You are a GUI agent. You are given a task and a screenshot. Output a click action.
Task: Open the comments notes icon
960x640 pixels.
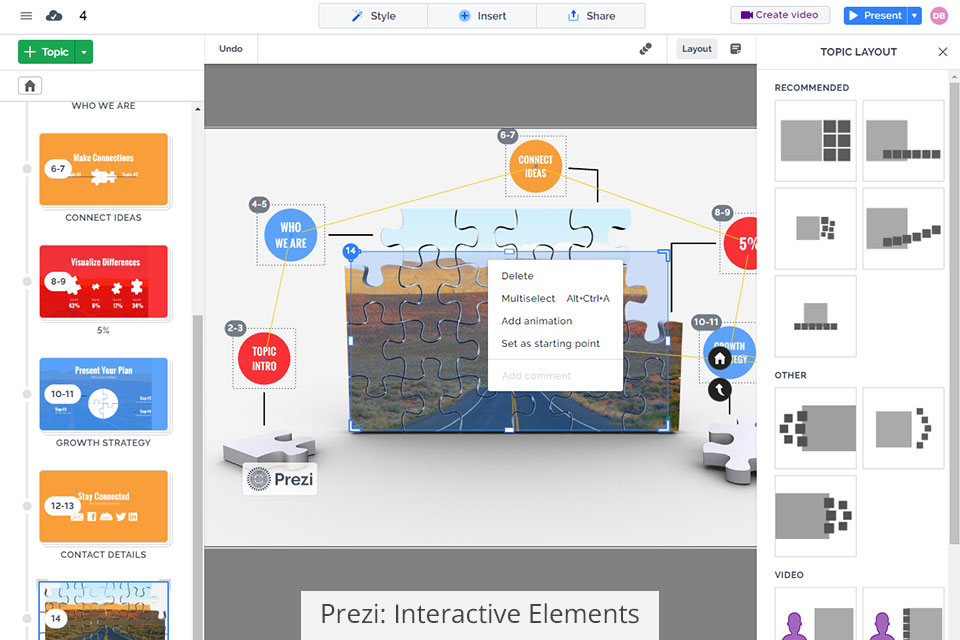coord(736,49)
